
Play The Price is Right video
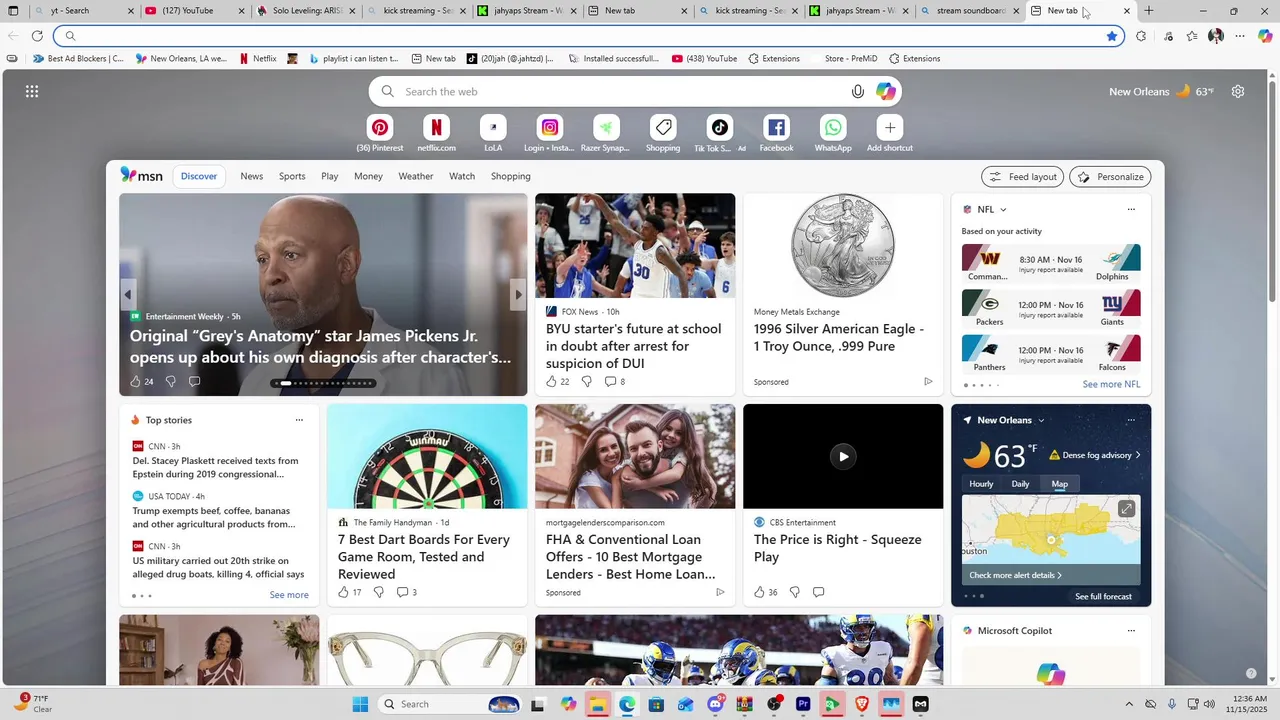(843, 456)
